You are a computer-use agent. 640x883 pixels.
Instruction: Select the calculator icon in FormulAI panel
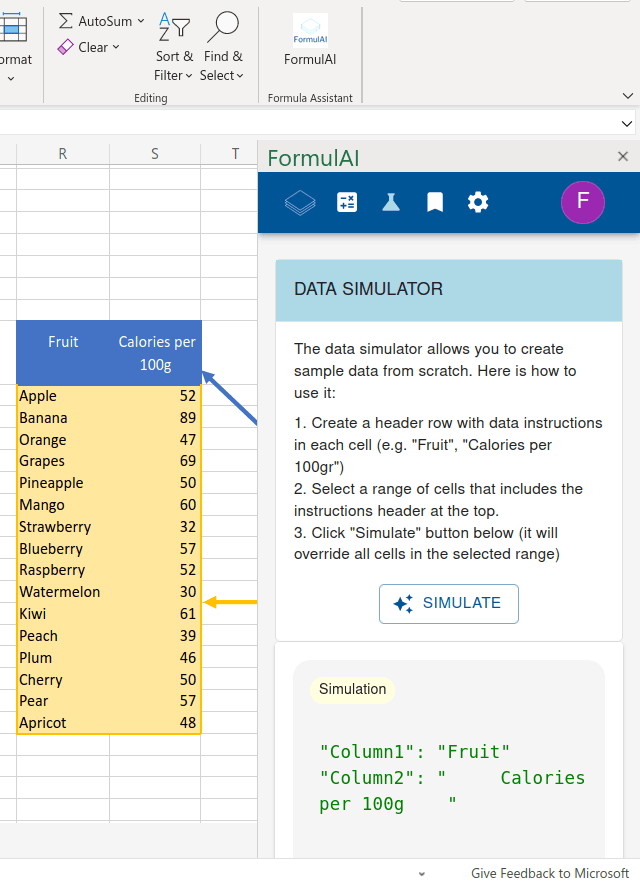coord(347,202)
